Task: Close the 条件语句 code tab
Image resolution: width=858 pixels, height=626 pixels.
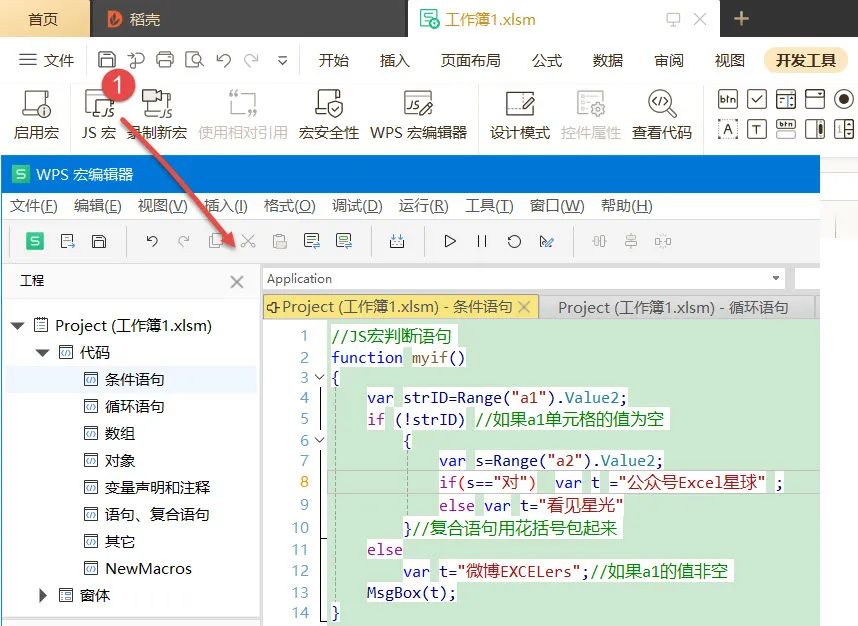Action: 524,307
